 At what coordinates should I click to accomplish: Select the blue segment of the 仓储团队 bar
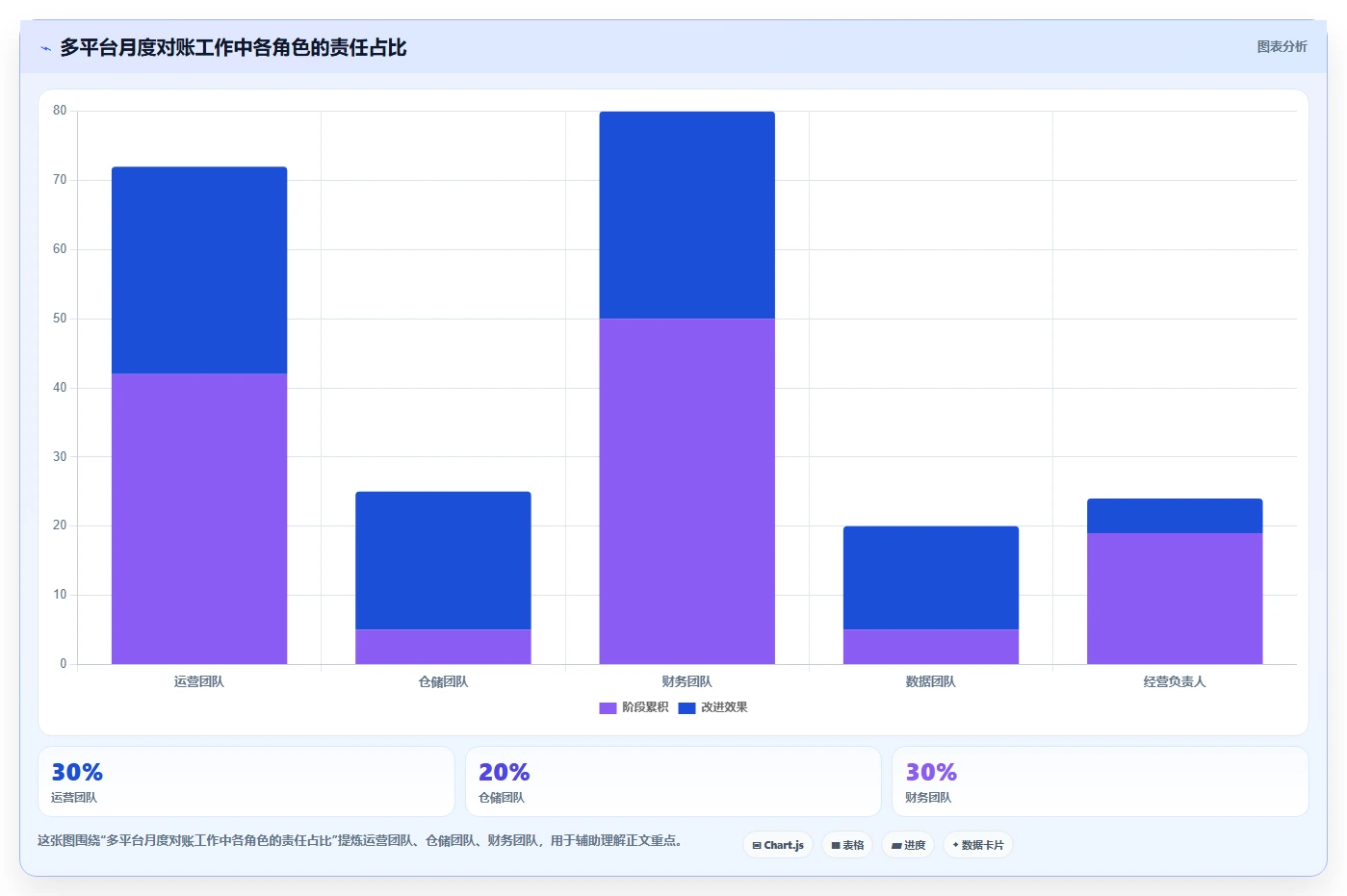coord(443,560)
